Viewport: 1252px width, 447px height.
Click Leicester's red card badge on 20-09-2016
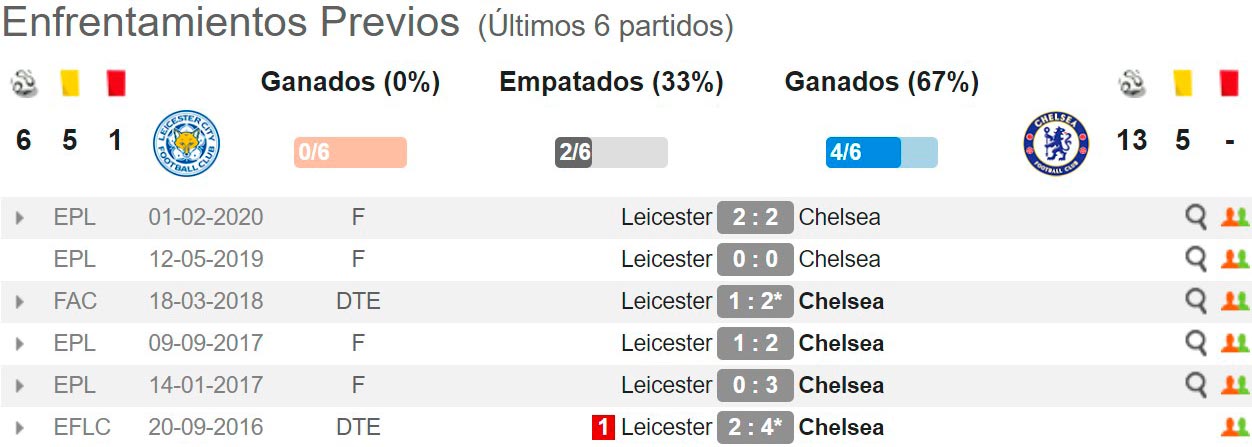coord(603,428)
